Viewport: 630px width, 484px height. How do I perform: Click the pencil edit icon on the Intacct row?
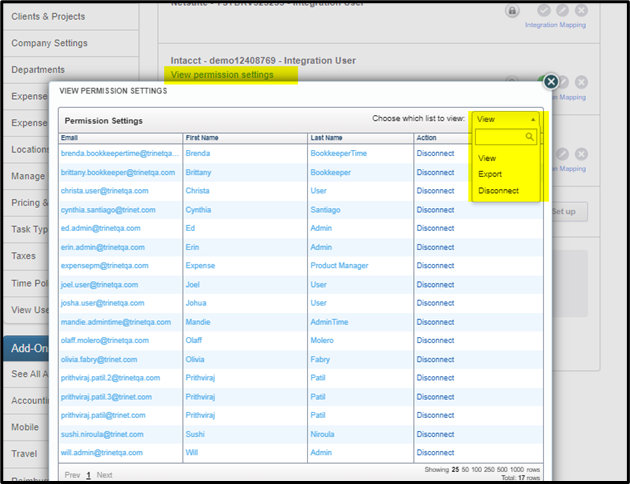coord(564,82)
